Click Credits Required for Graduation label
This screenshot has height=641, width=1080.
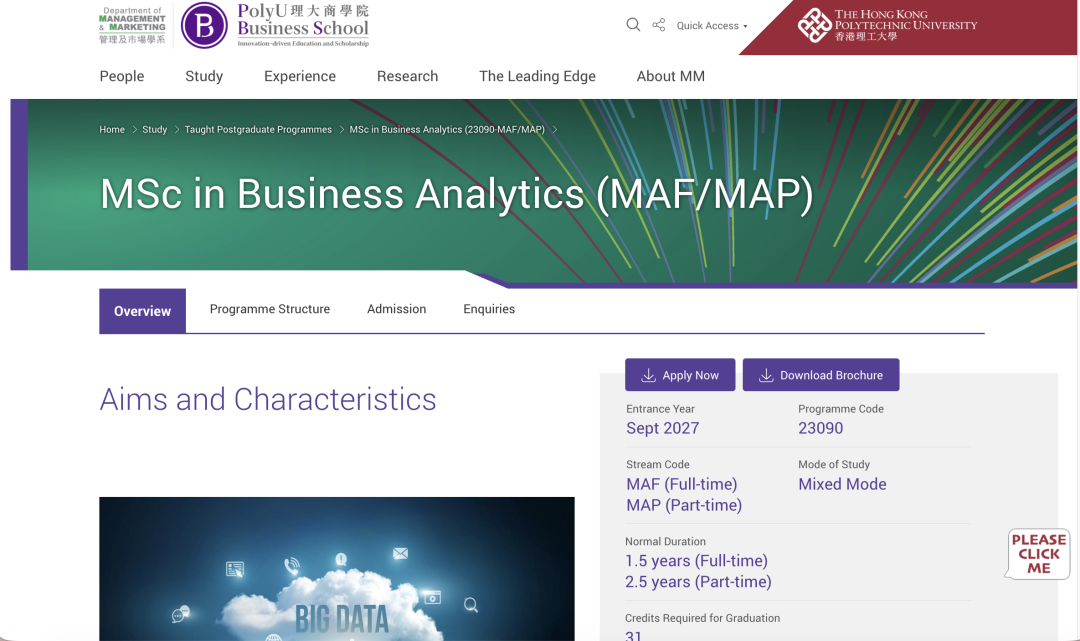point(703,618)
